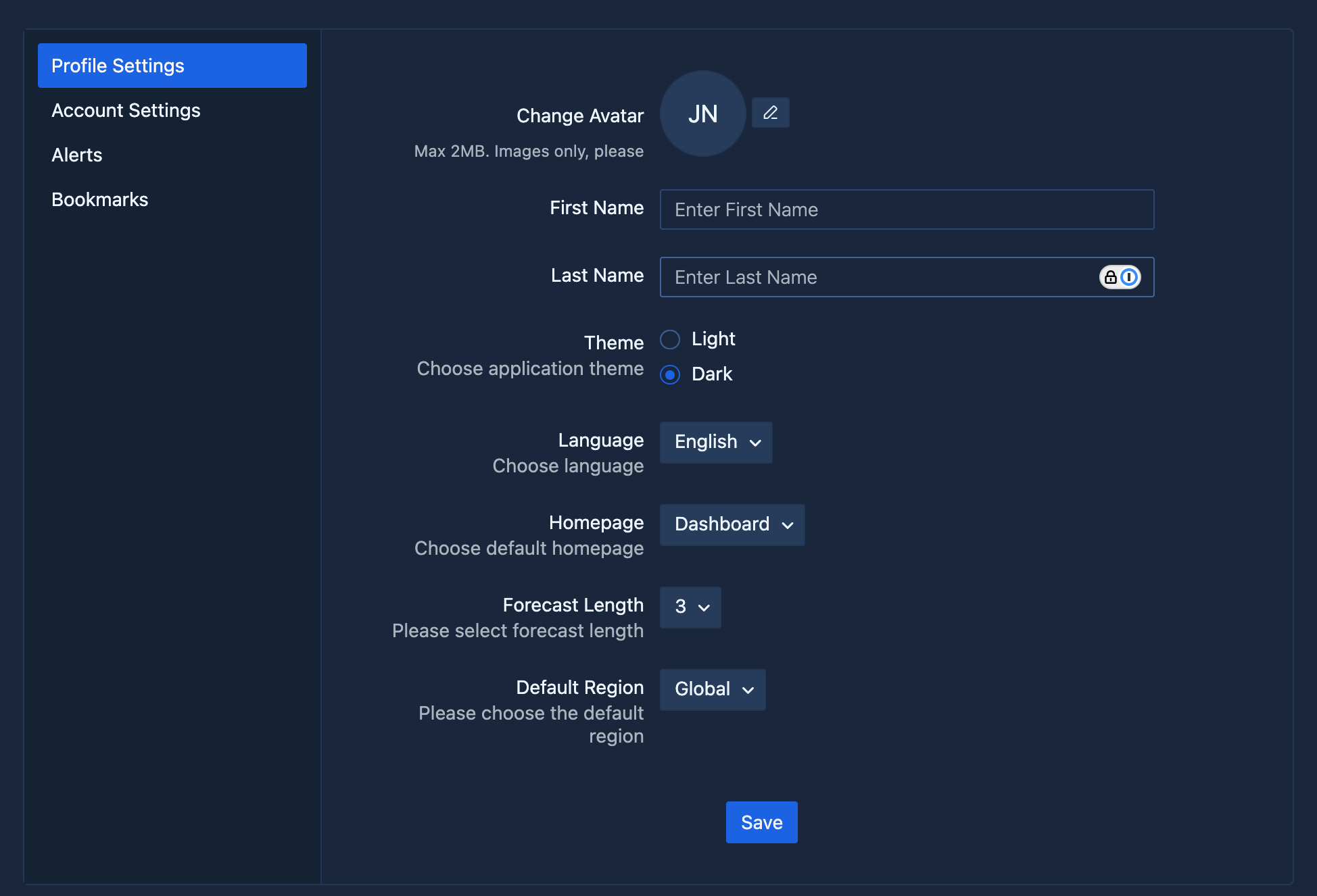
Task: Click the pencil edit avatar icon
Action: tap(770, 113)
